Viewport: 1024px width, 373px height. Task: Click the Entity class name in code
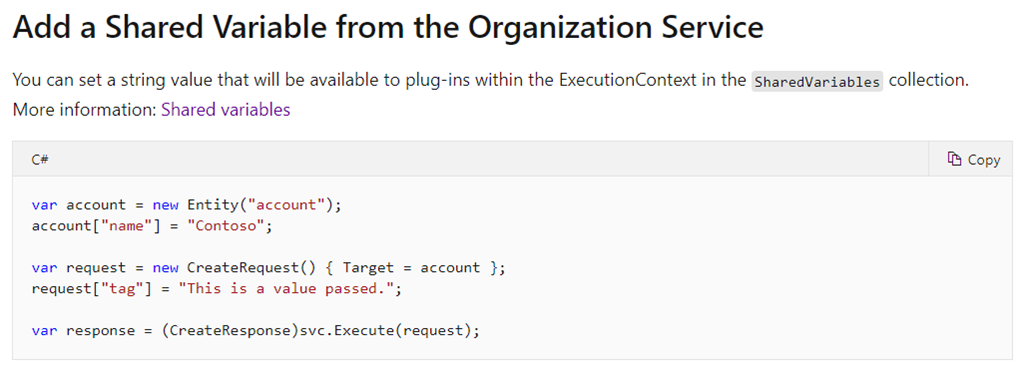tap(212, 205)
